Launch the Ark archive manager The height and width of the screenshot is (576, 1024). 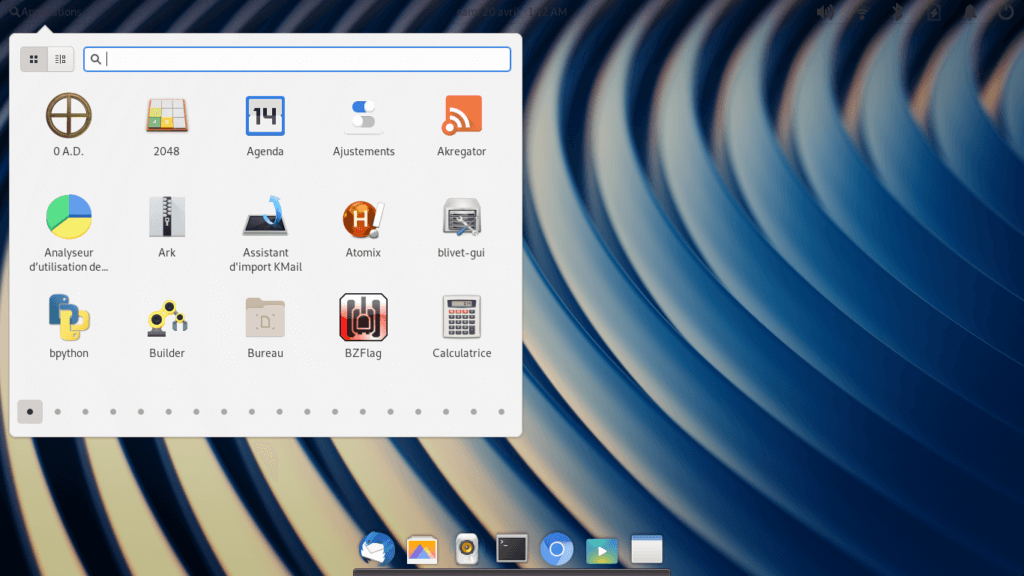[x=167, y=226]
